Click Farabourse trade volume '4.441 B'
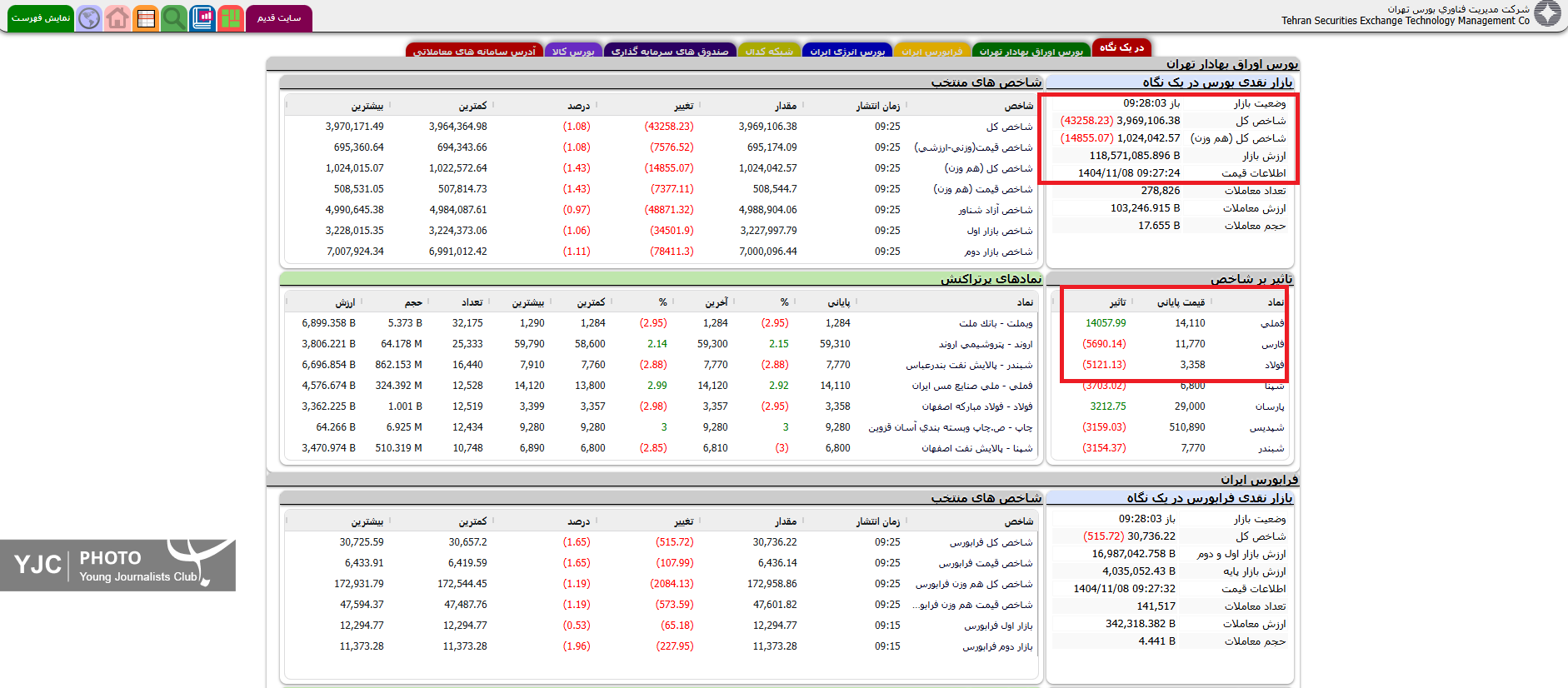 (1157, 641)
